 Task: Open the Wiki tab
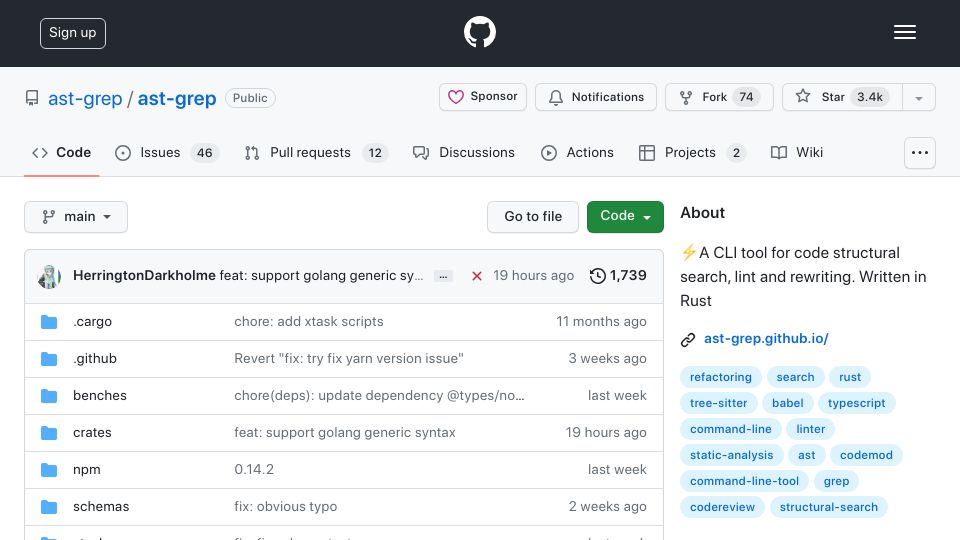coord(797,152)
